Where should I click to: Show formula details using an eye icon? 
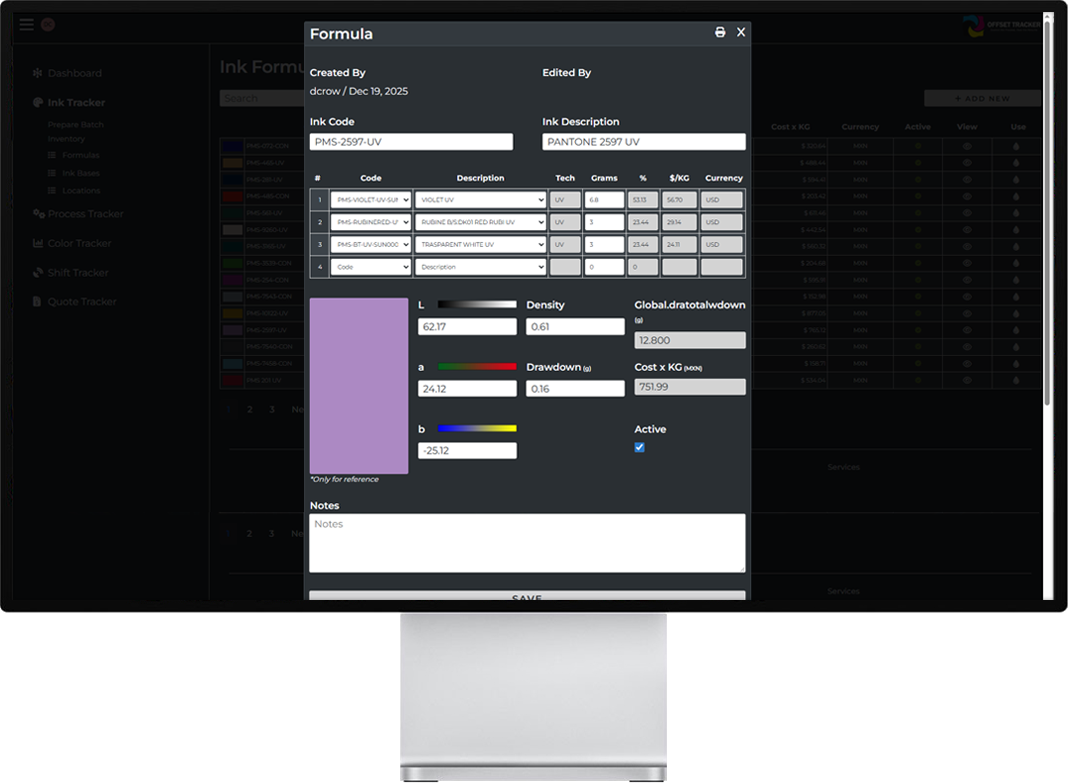(966, 146)
